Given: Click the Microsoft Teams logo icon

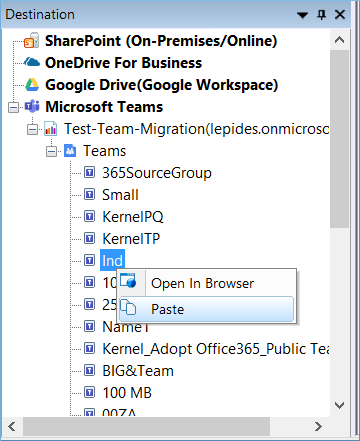Looking at the screenshot, I should point(32,107).
